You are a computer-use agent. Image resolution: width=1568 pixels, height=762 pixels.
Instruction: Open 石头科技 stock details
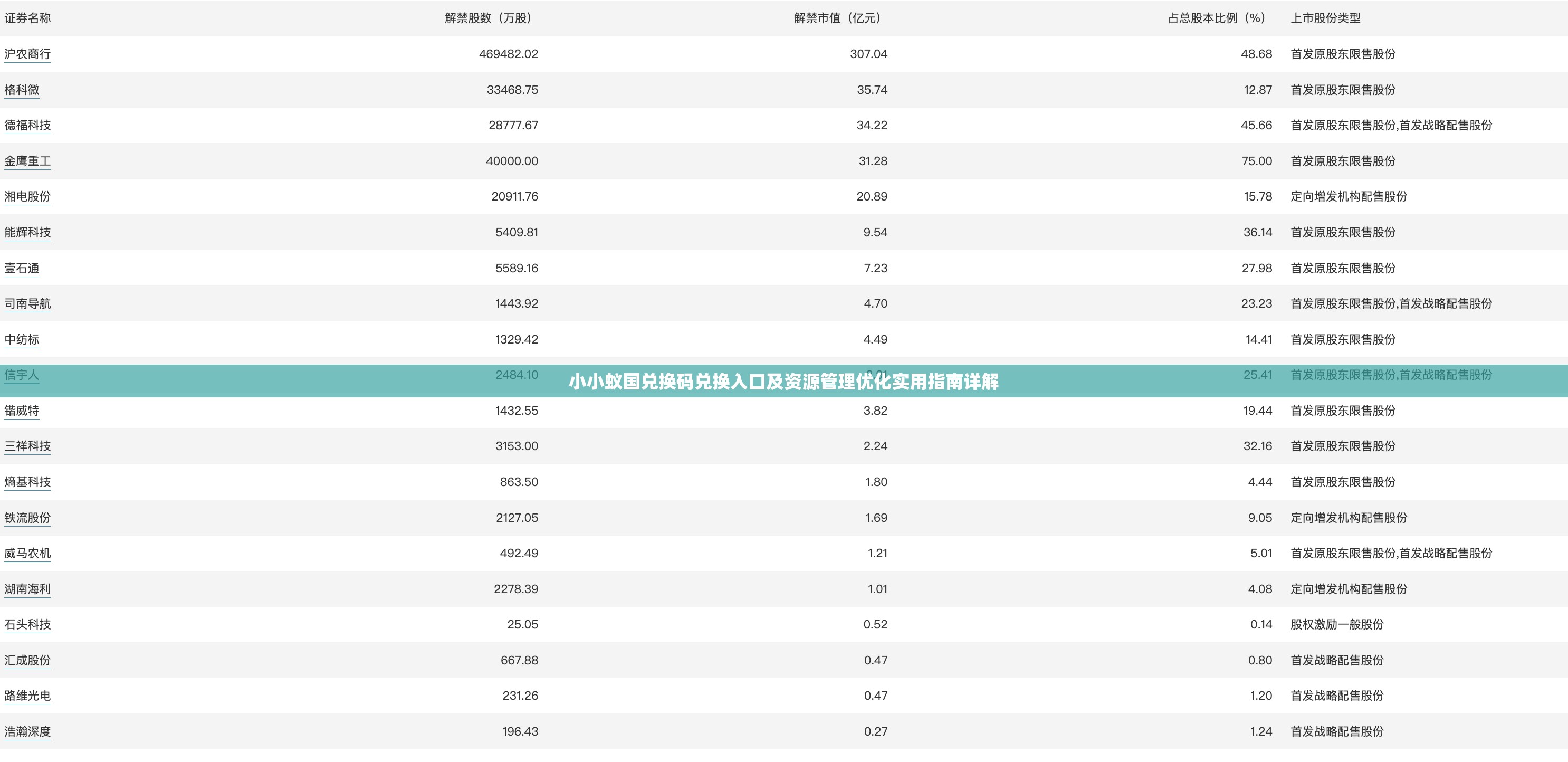click(27, 624)
